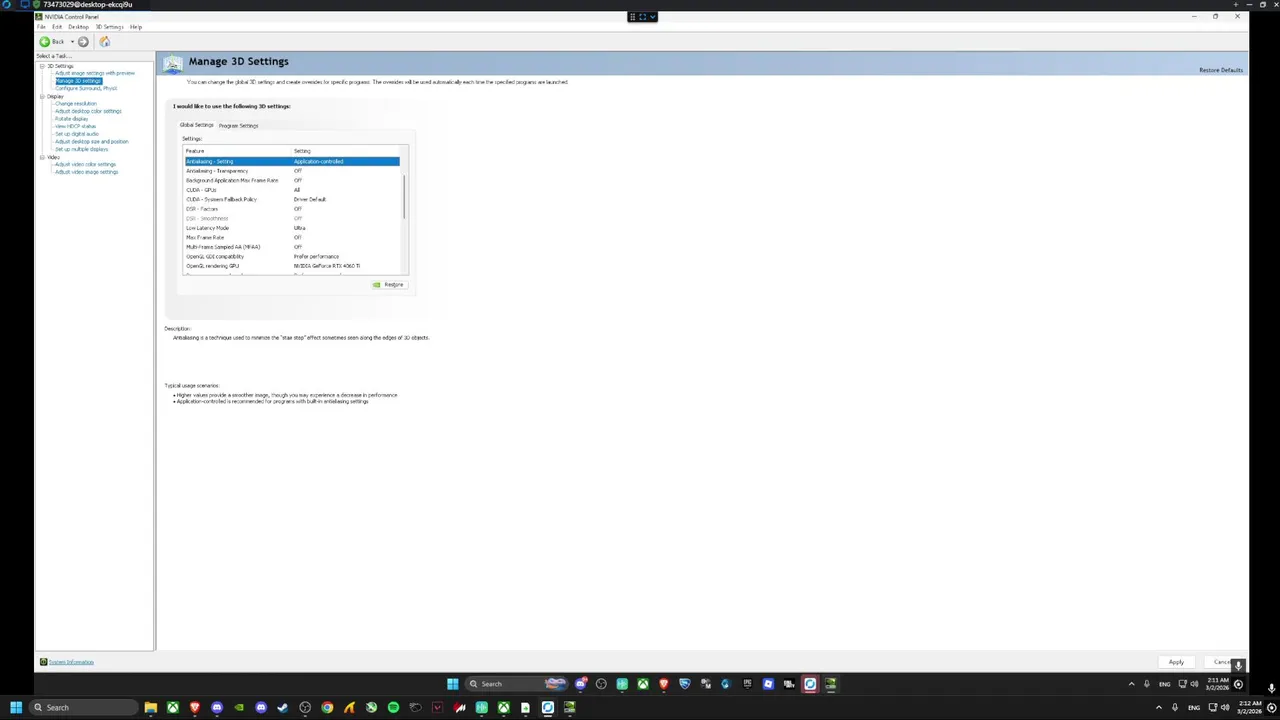This screenshot has height=720, width=1280.
Task: Click the Restore button under settings list
Action: point(388,285)
